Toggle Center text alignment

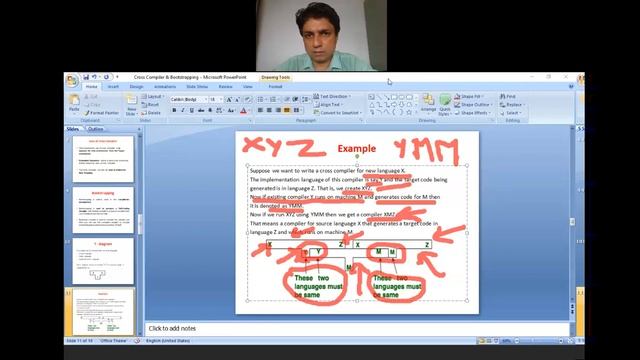269,110
